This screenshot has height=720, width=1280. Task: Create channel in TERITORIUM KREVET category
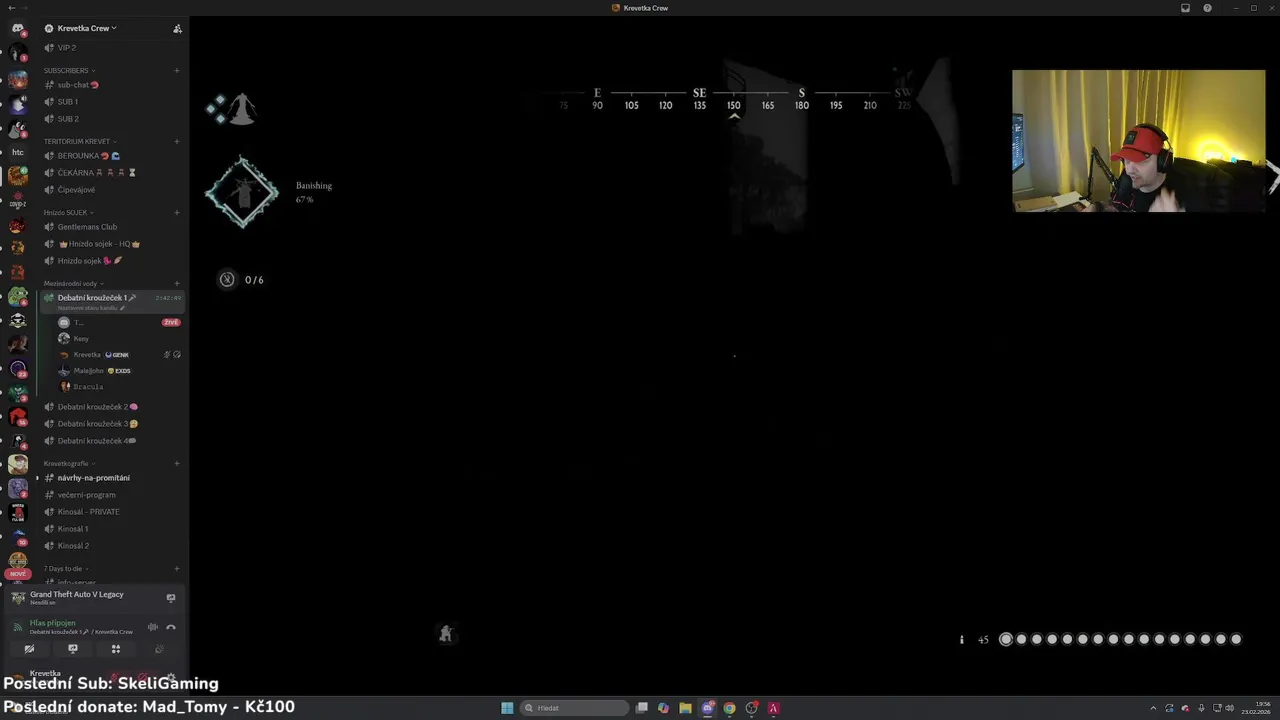click(177, 141)
